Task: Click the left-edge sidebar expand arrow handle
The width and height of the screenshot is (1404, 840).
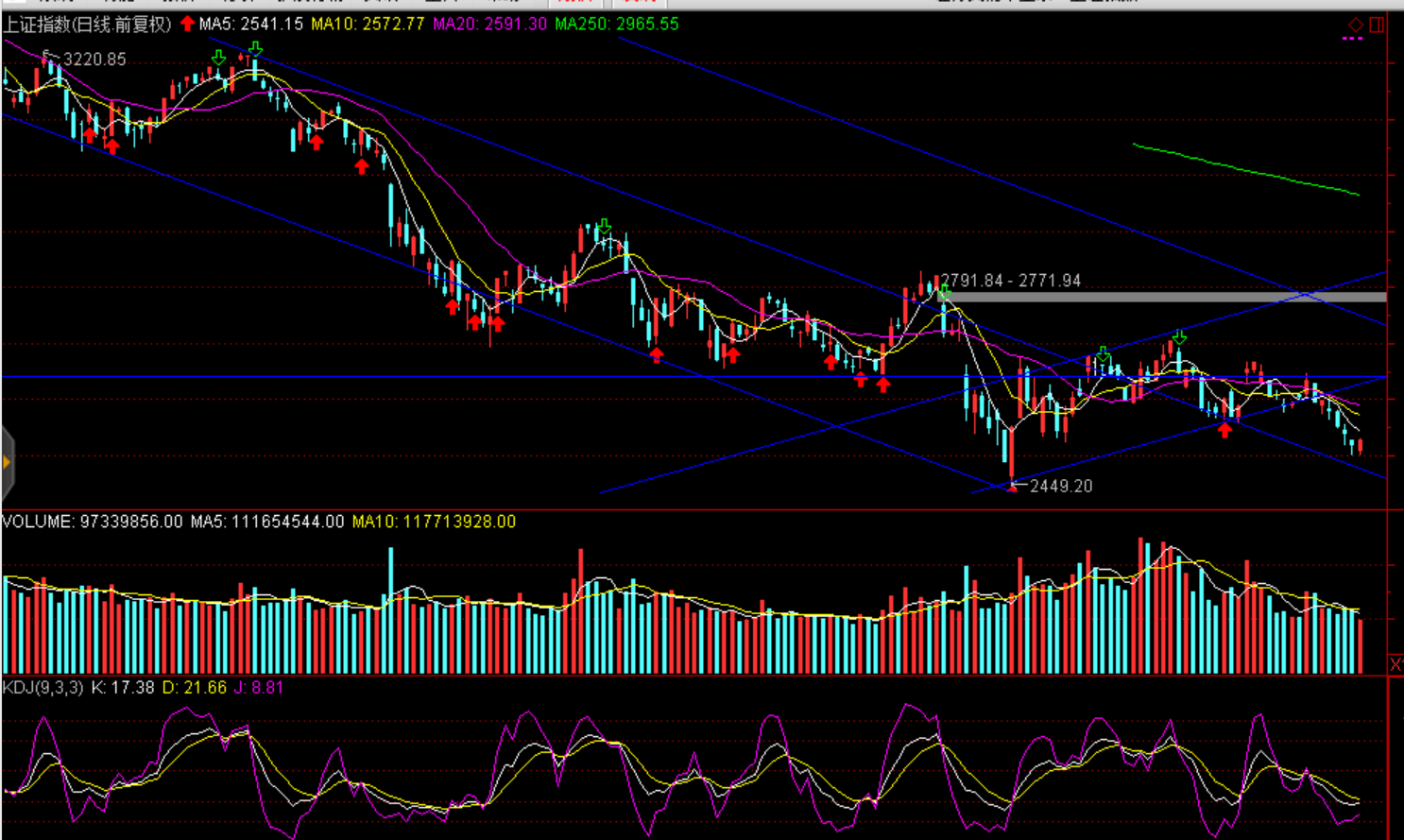Action: click(7, 462)
